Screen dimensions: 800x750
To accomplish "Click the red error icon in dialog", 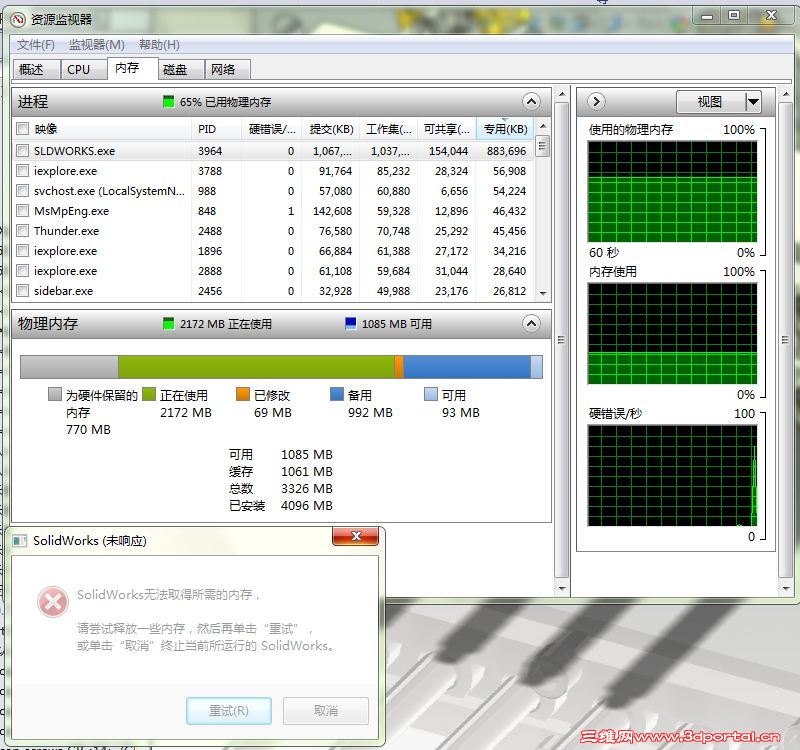I will pos(53,602).
